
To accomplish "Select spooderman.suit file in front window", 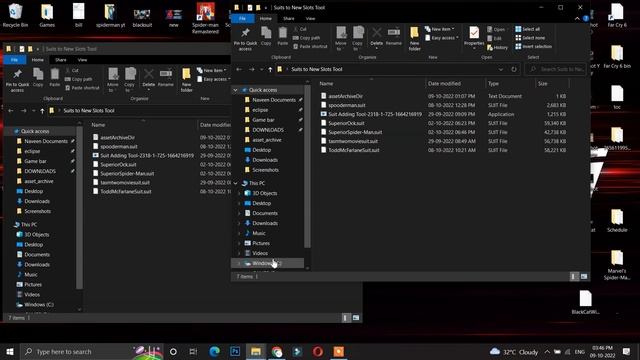I will (x=347, y=105).
